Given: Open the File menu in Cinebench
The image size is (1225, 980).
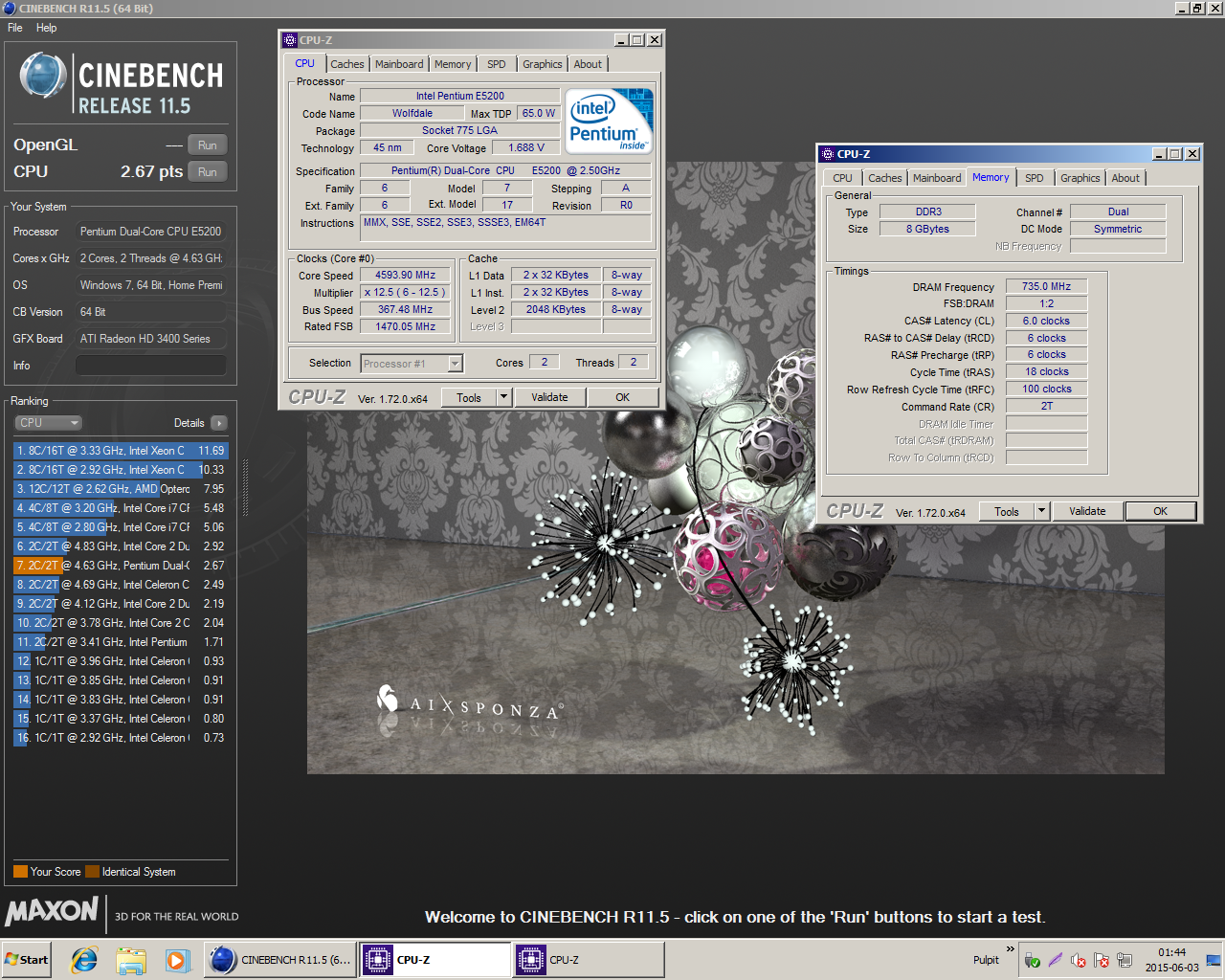Looking at the screenshot, I should coord(15,28).
